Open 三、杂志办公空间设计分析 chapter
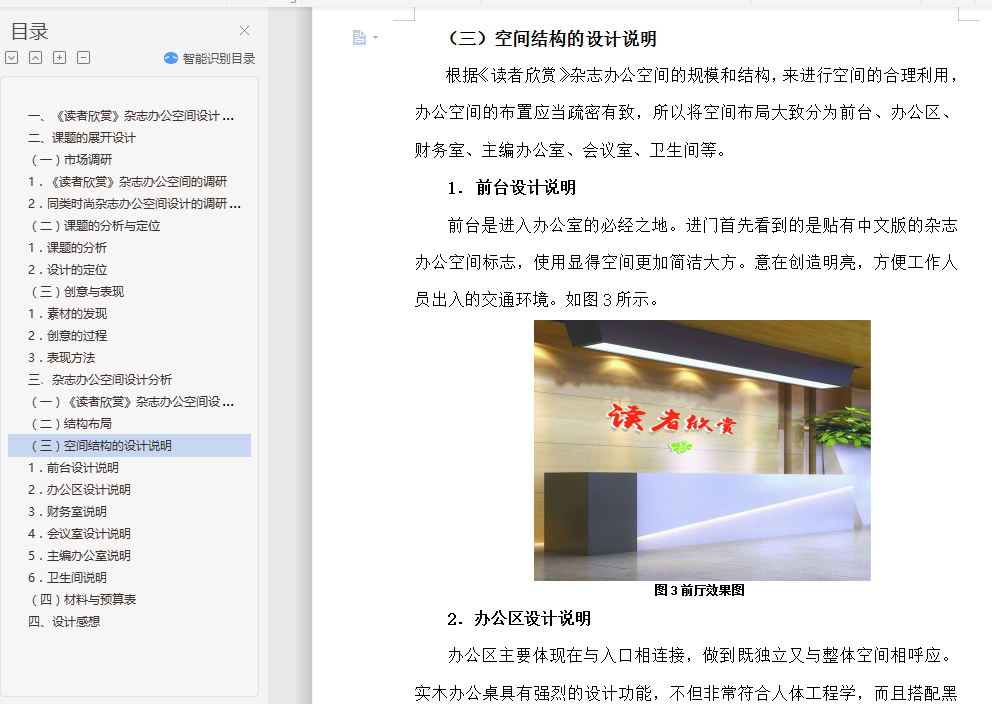Viewport: 992px width, 704px height. coord(99,380)
